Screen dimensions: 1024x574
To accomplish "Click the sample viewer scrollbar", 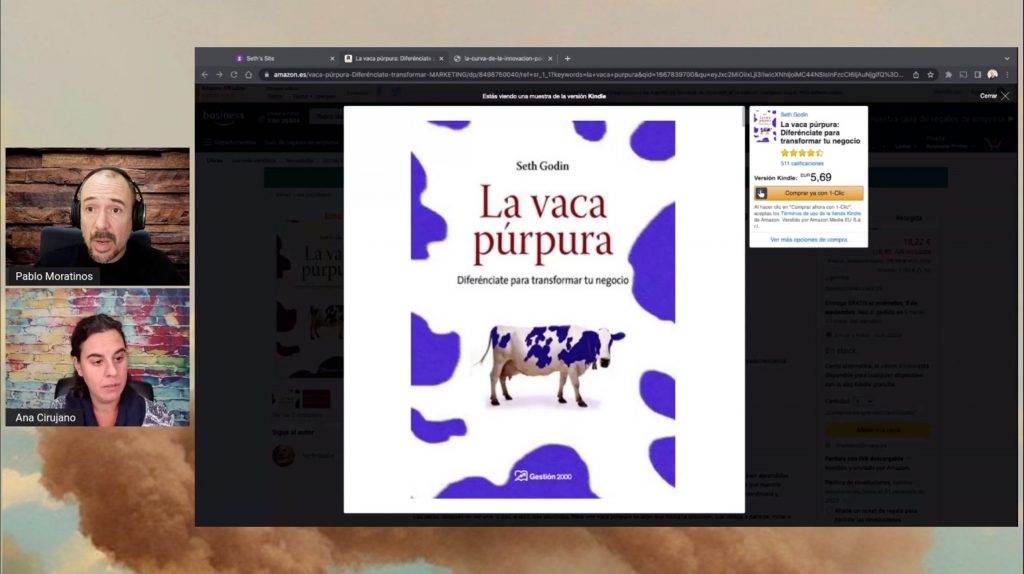I will click(x=743, y=116).
